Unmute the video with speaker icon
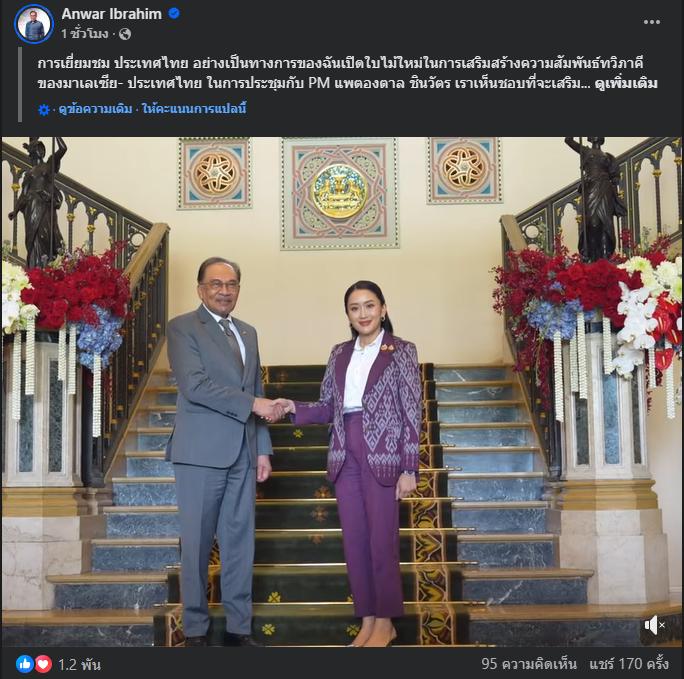 tap(654, 625)
